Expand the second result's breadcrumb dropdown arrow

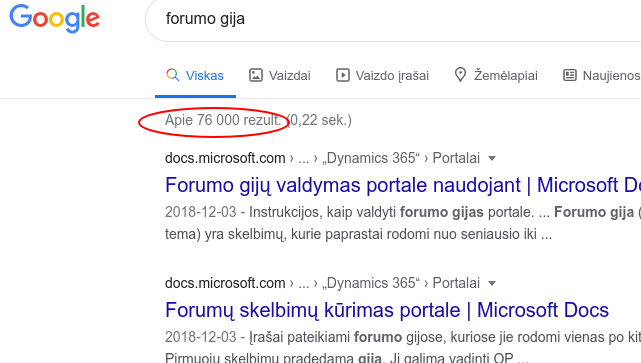[492, 284]
